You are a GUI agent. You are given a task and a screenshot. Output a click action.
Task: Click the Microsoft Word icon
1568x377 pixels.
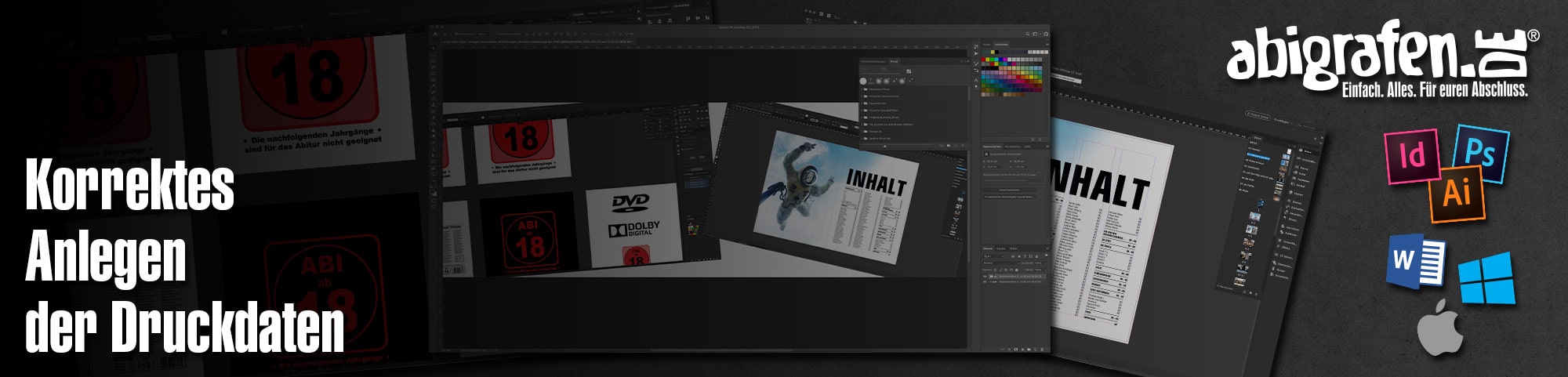[1417, 263]
